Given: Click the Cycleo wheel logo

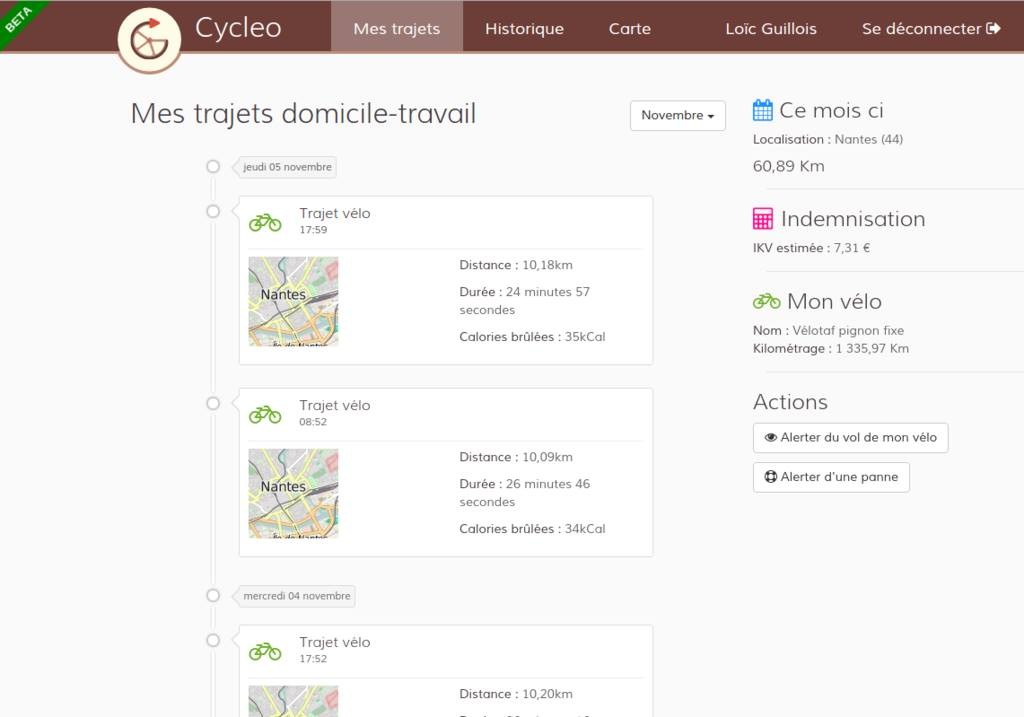Looking at the screenshot, I should (x=150, y=40).
